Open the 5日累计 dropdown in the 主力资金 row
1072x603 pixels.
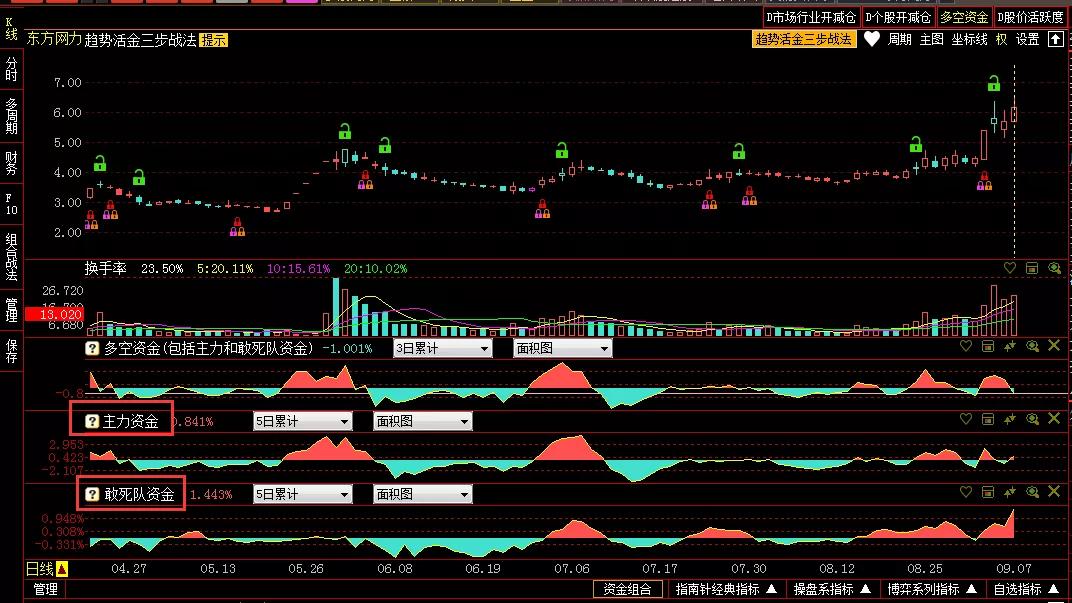pos(302,421)
